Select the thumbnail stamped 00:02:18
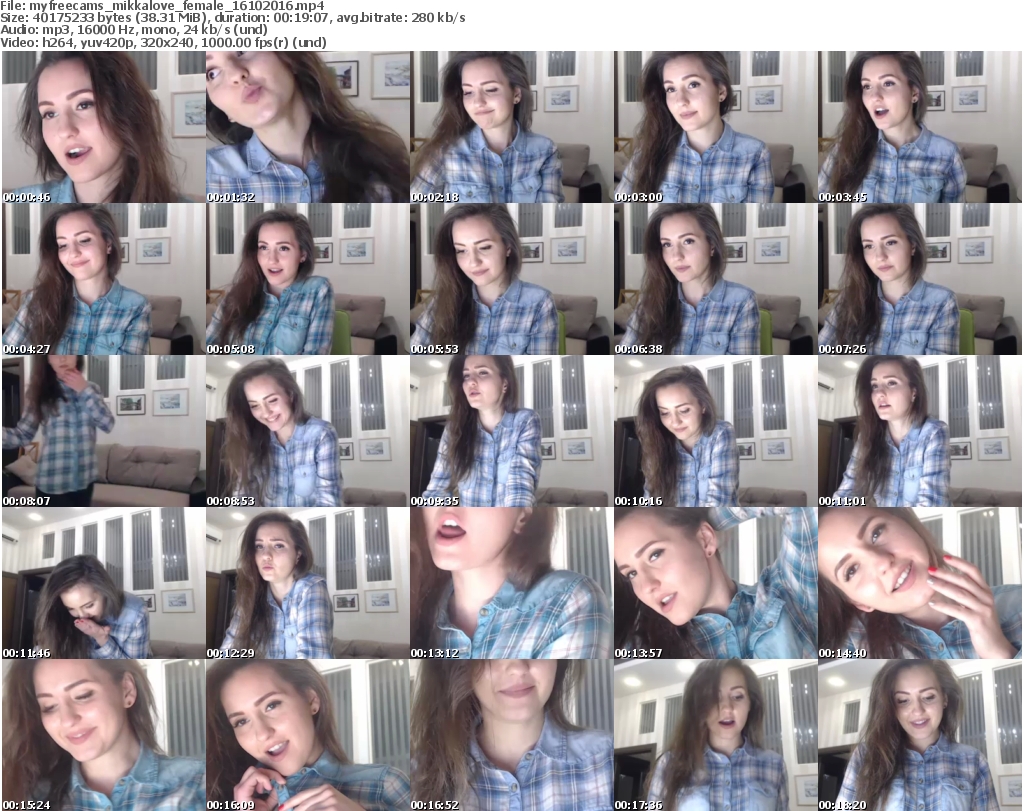The image size is (1024, 811). pyautogui.click(x=511, y=127)
